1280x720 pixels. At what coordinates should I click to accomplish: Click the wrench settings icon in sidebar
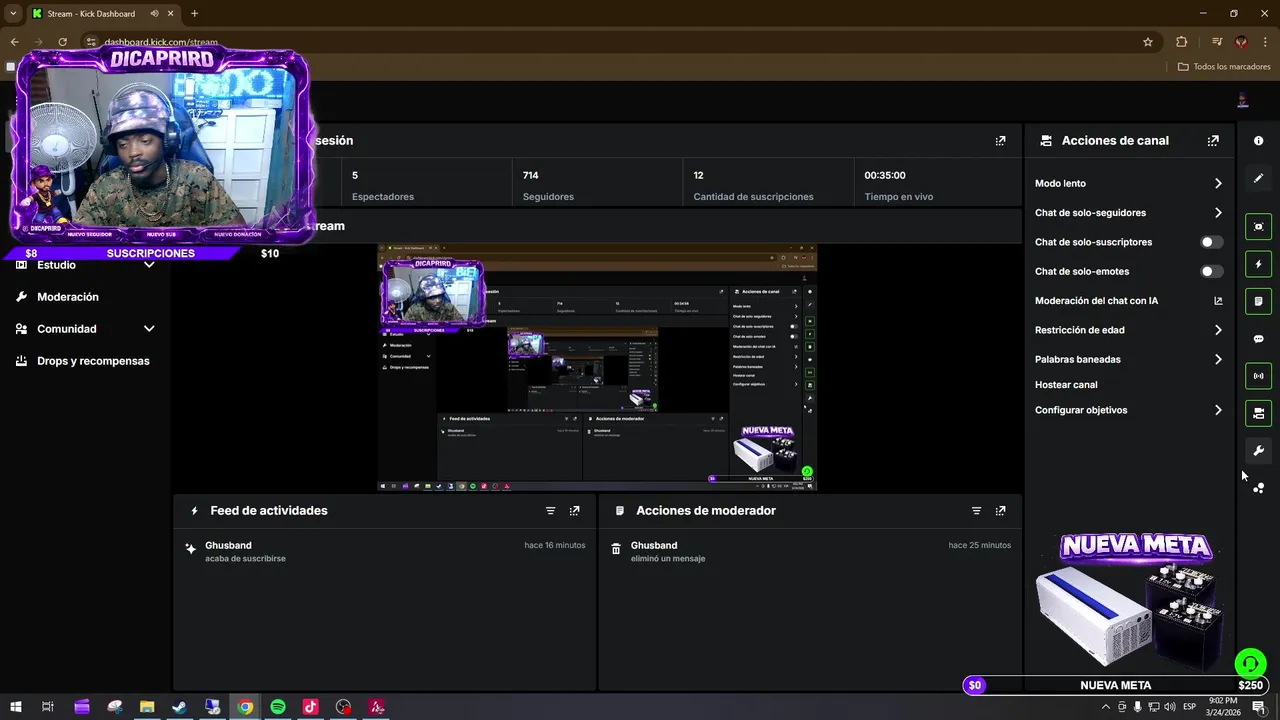tap(1258, 451)
